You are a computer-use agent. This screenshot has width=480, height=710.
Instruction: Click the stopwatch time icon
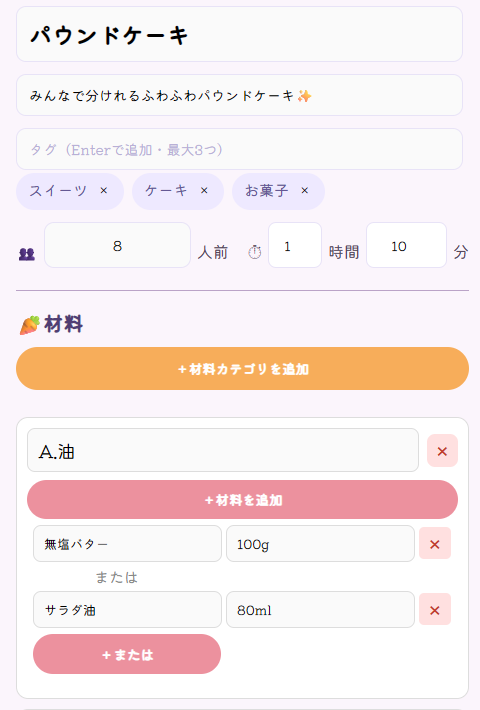(x=255, y=252)
